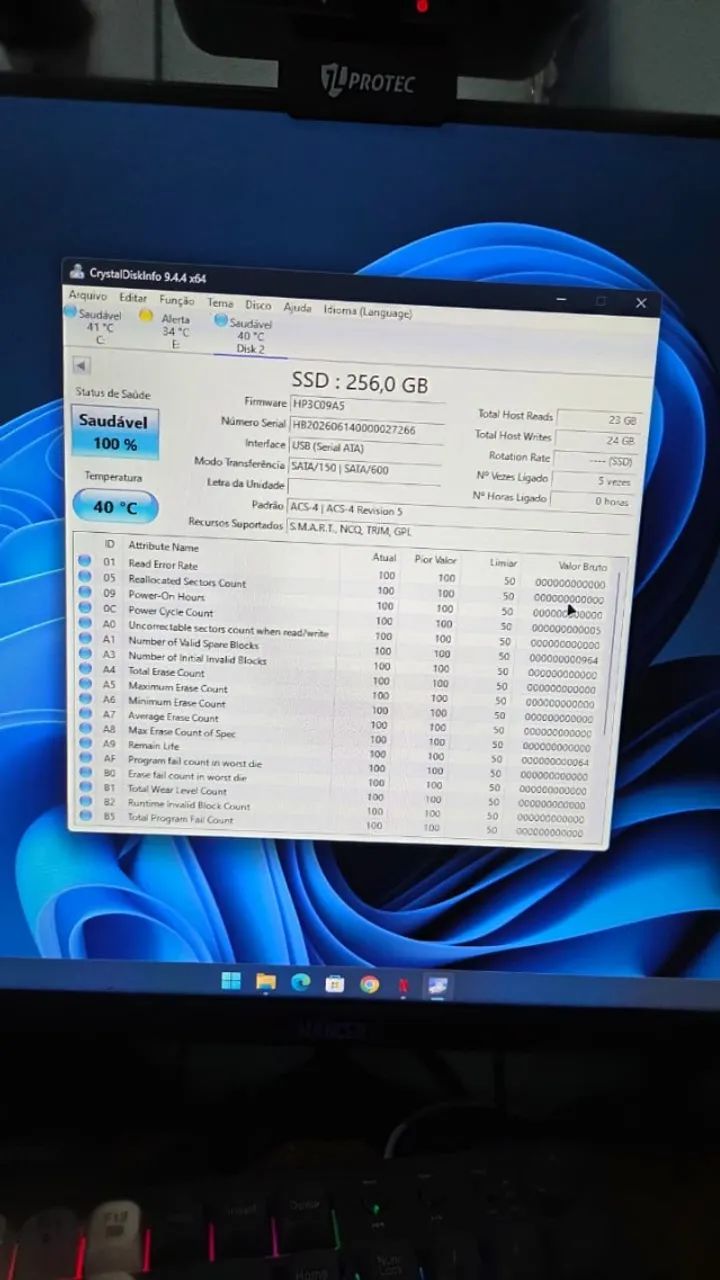Click the status icon for Reallocated Sectors Count

(x=85, y=577)
